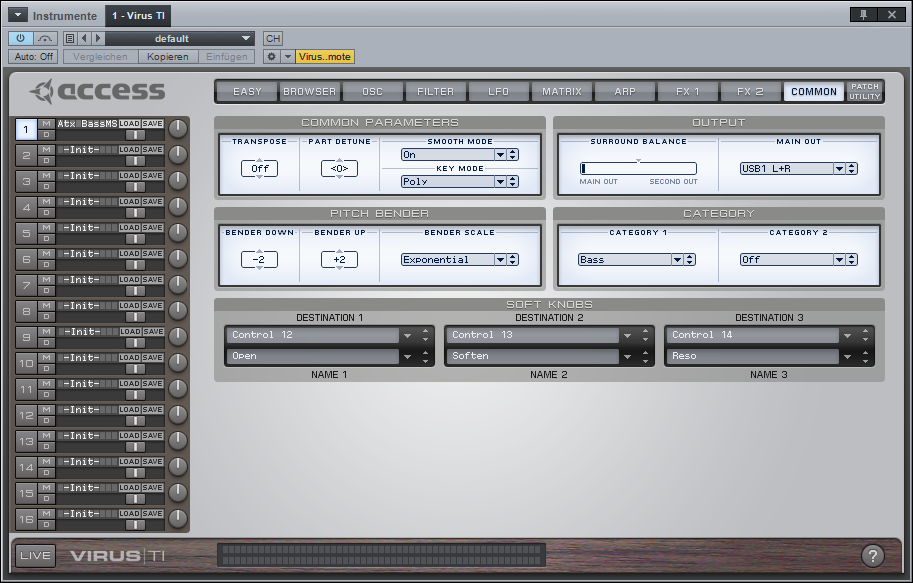Open Destination 1 Control 12 dropdown

407,335
